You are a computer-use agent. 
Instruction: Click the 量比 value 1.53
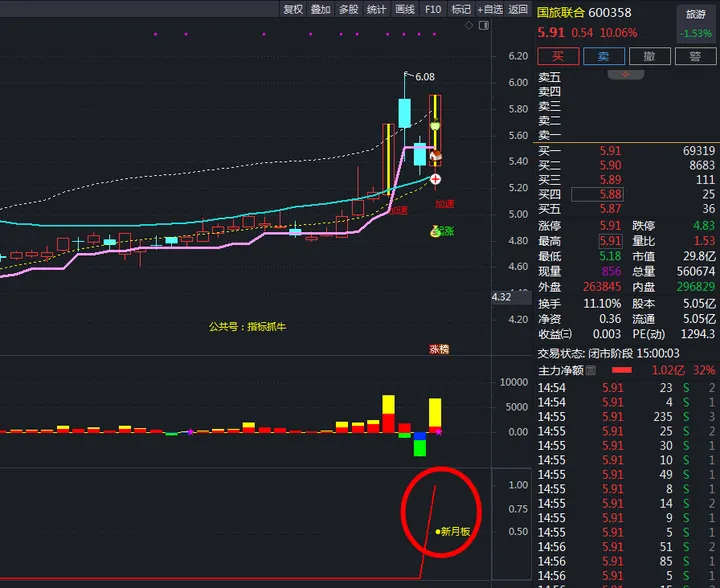pos(704,241)
